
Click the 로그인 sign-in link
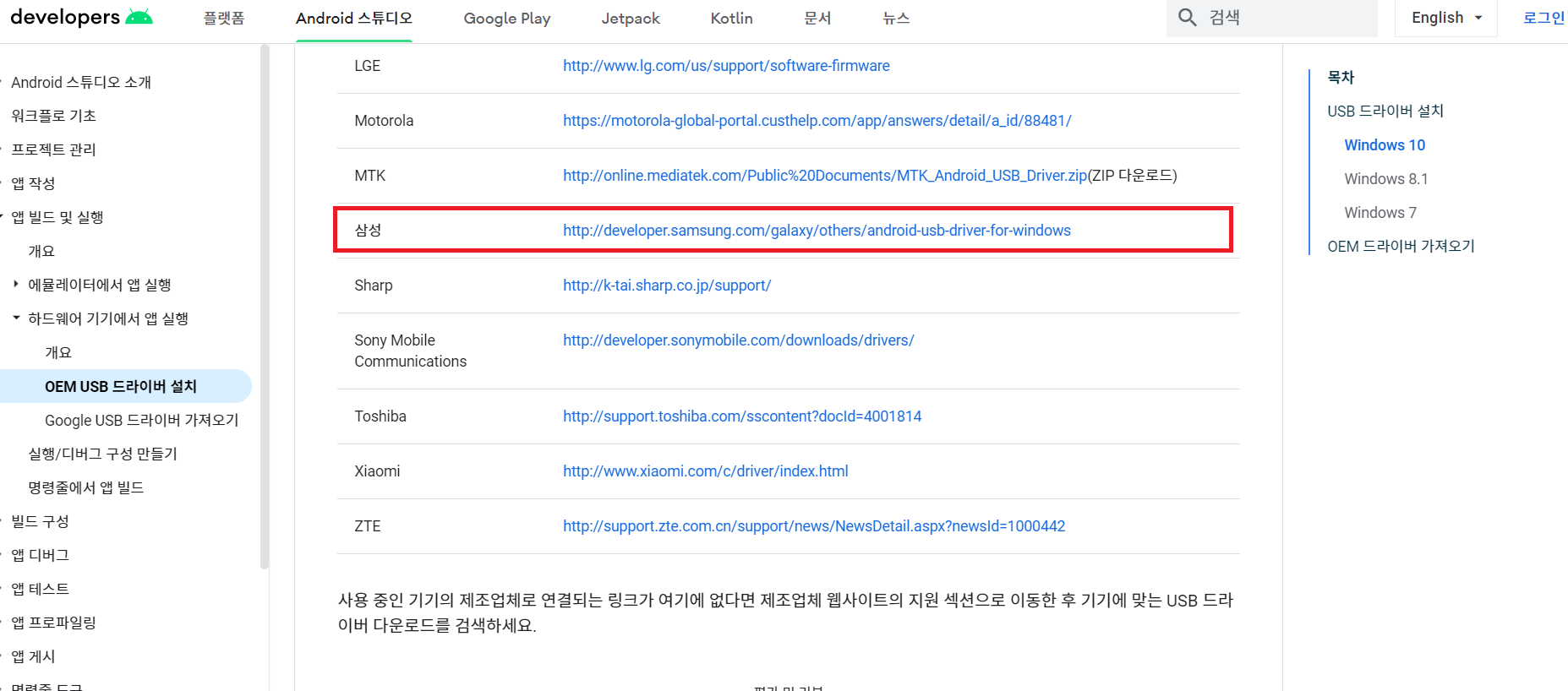click(x=1543, y=18)
